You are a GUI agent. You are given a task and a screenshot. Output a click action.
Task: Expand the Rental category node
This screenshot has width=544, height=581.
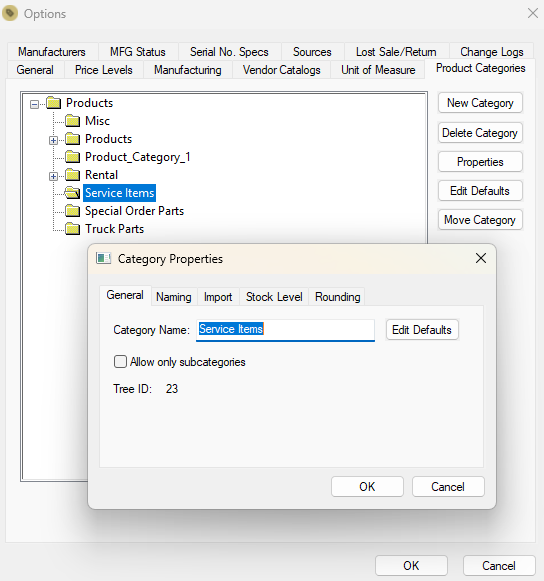coord(53,176)
